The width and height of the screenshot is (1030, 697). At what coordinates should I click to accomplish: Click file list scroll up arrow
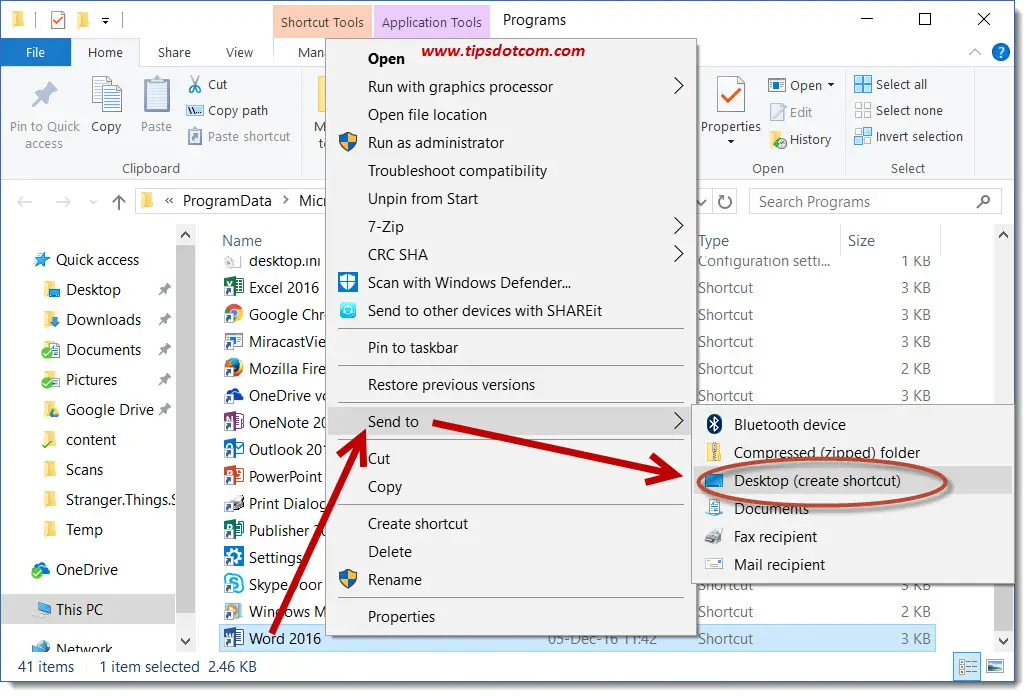1003,235
